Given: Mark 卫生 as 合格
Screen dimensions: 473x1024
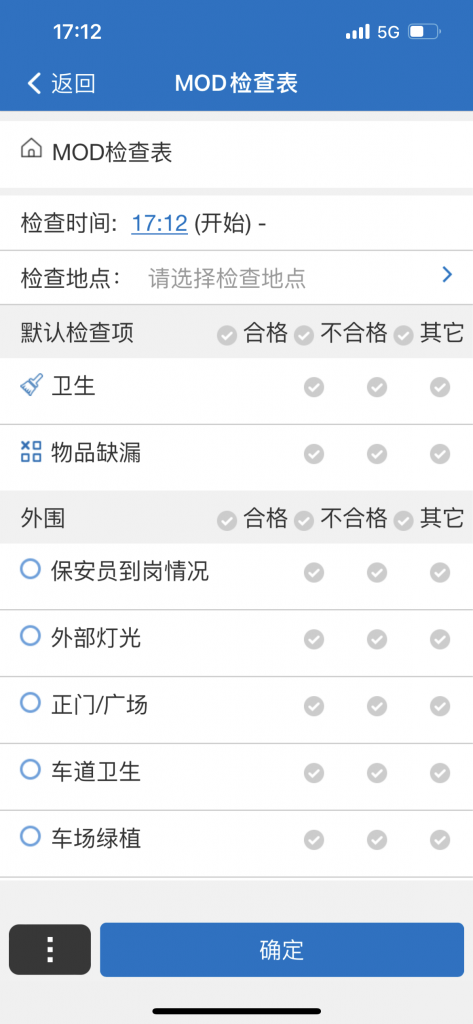Looking at the screenshot, I should [x=314, y=387].
